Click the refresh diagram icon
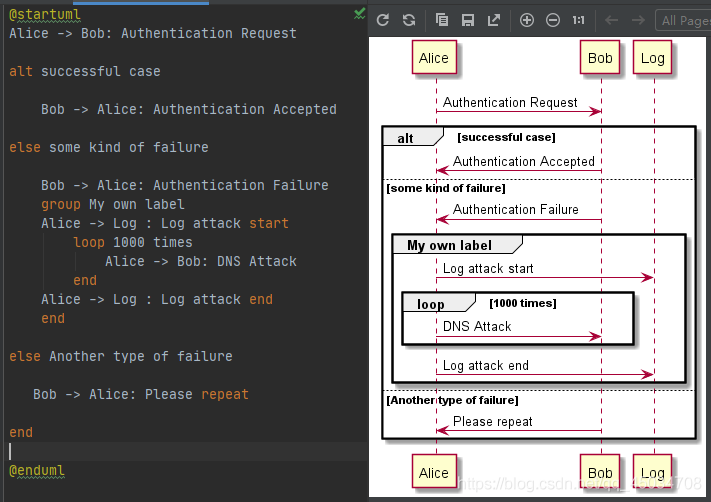 tap(383, 20)
